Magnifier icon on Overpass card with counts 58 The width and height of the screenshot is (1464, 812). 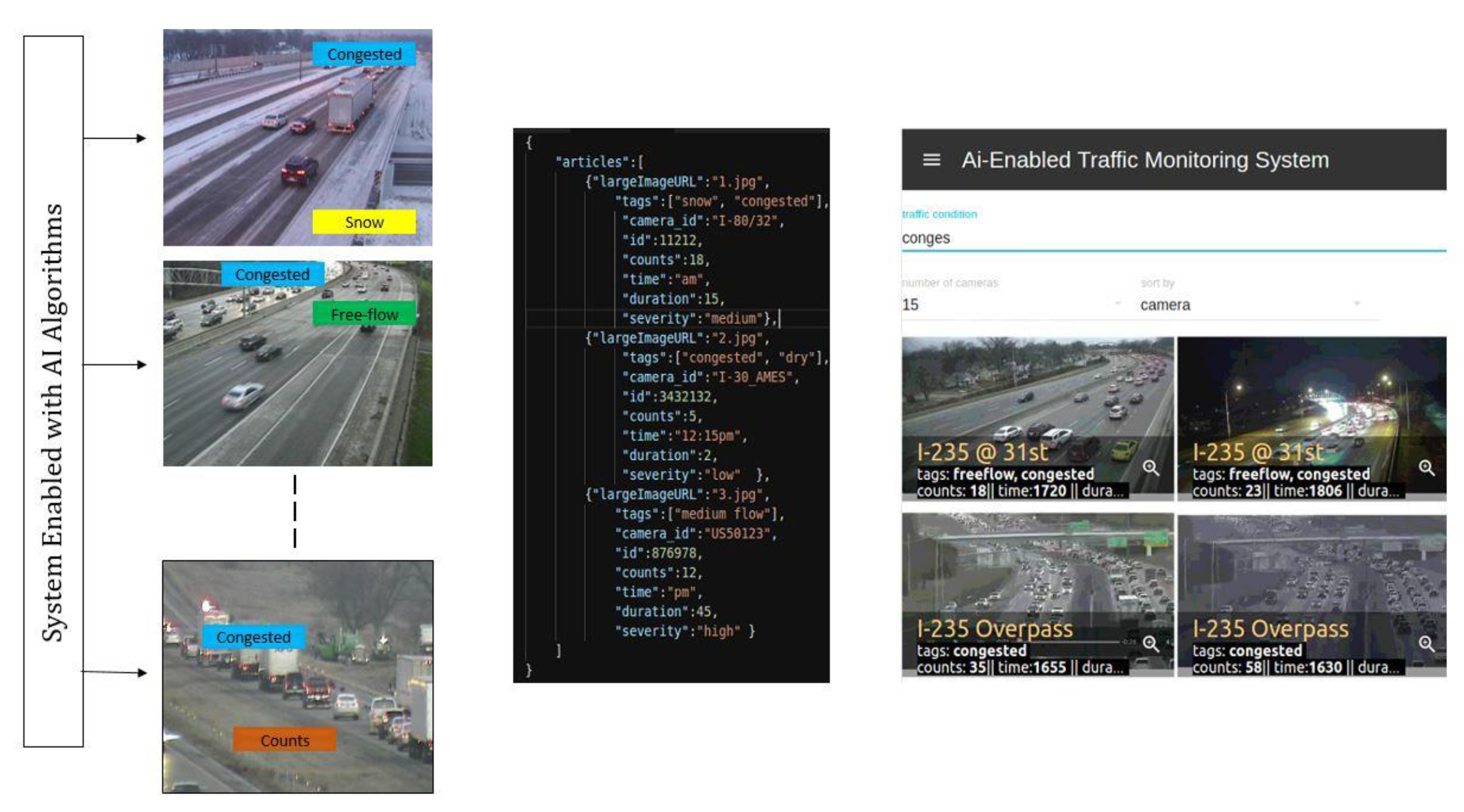click(x=1427, y=643)
